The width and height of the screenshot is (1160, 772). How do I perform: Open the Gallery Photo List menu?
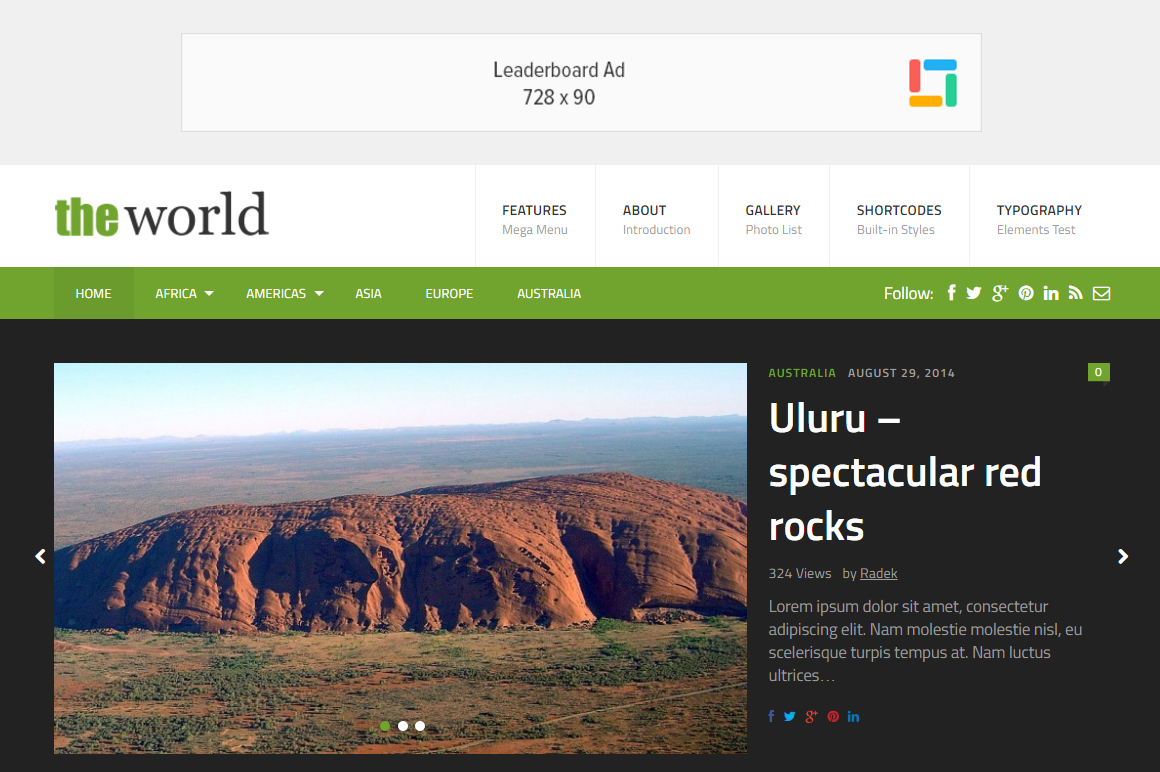click(773, 219)
